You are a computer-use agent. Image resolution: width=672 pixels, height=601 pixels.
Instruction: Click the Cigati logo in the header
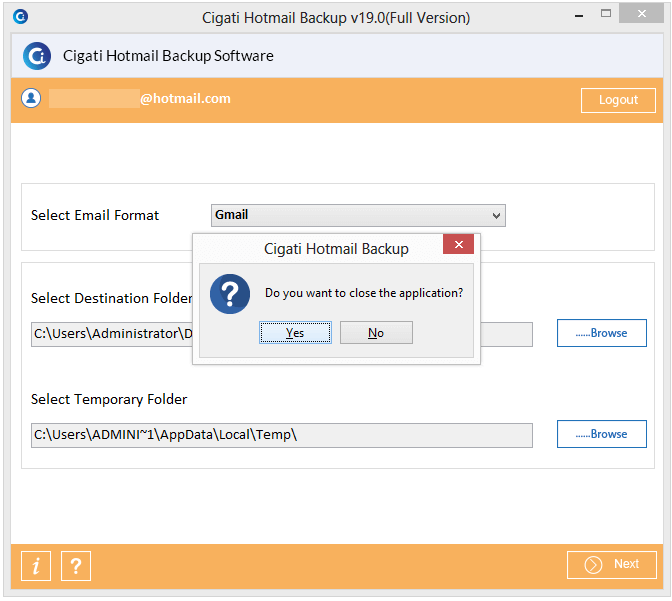click(x=37, y=56)
